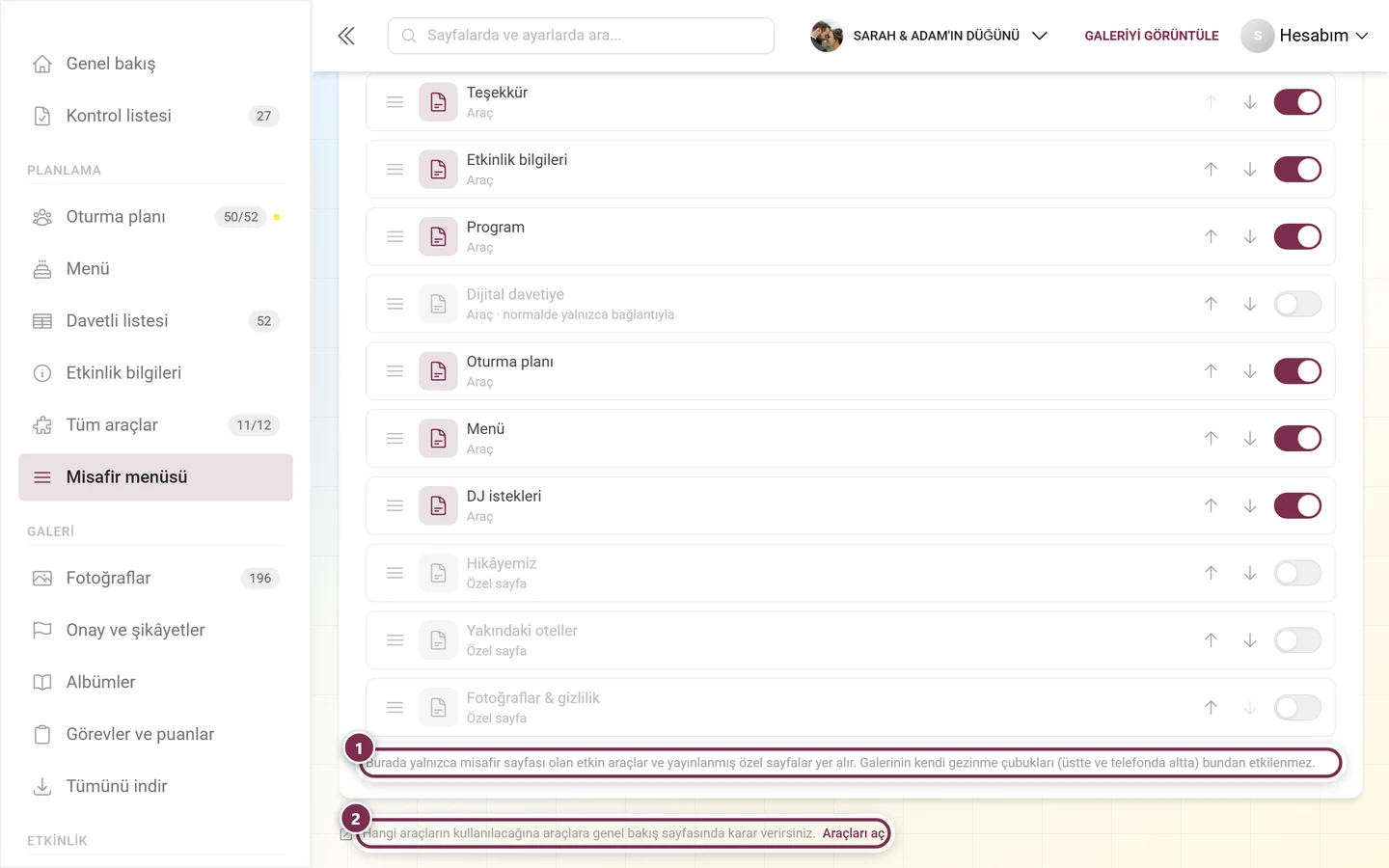1389x868 pixels.
Task: Open Albümler in sidebar
Action: pyautogui.click(x=155, y=683)
